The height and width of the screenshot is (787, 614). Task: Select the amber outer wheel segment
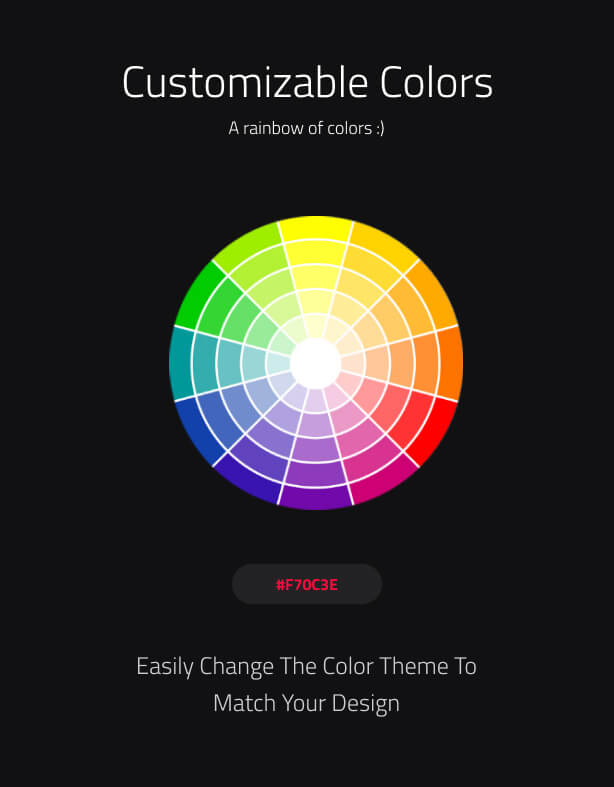pyautogui.click(x=435, y=295)
